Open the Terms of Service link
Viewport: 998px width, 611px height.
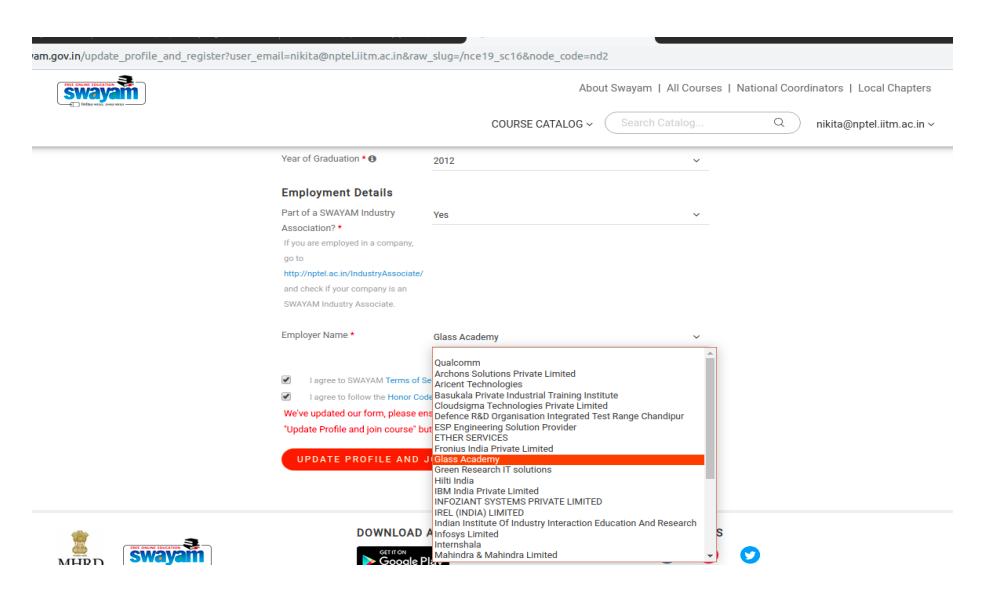[x=408, y=380]
